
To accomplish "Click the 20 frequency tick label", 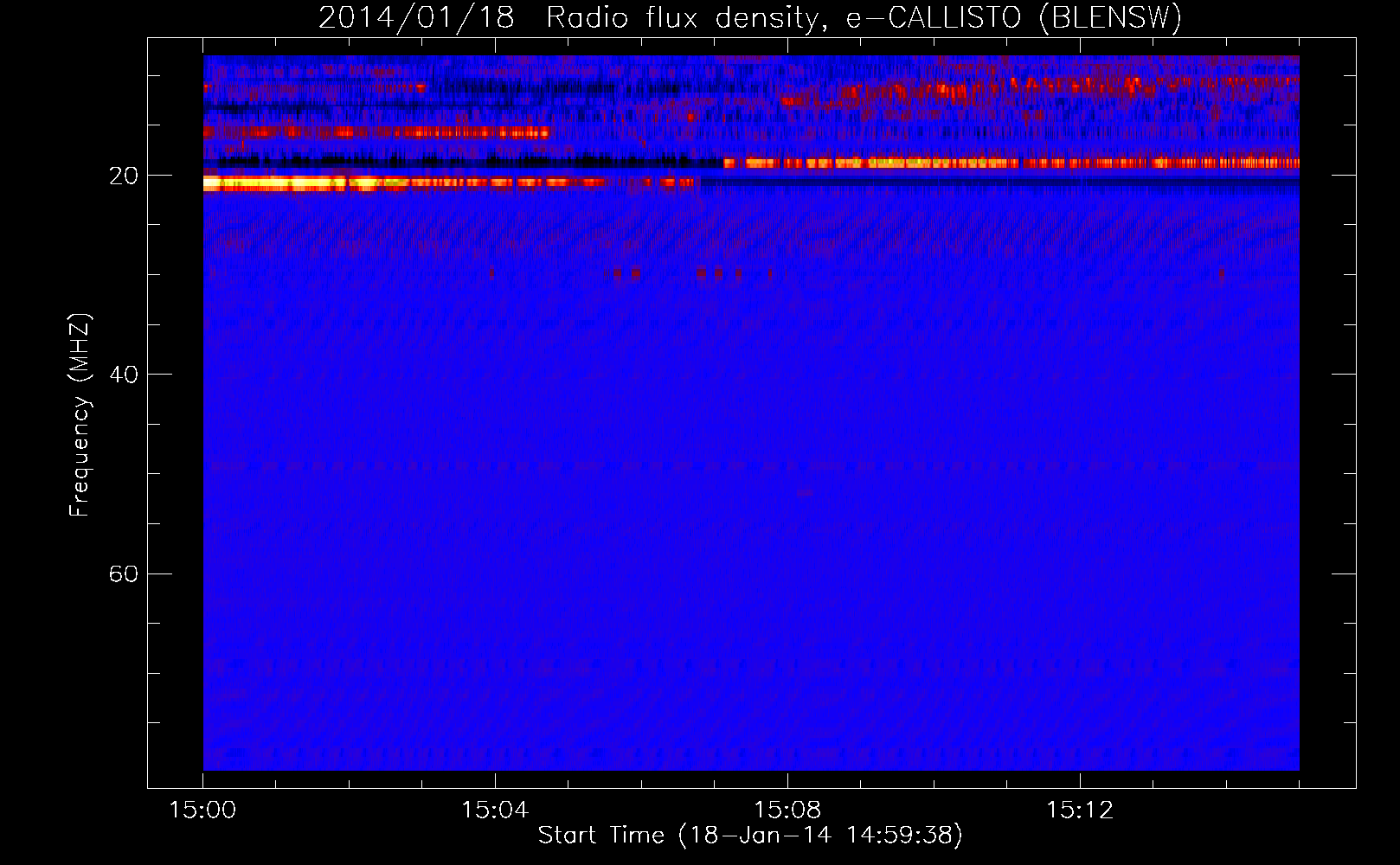I will click(124, 176).
